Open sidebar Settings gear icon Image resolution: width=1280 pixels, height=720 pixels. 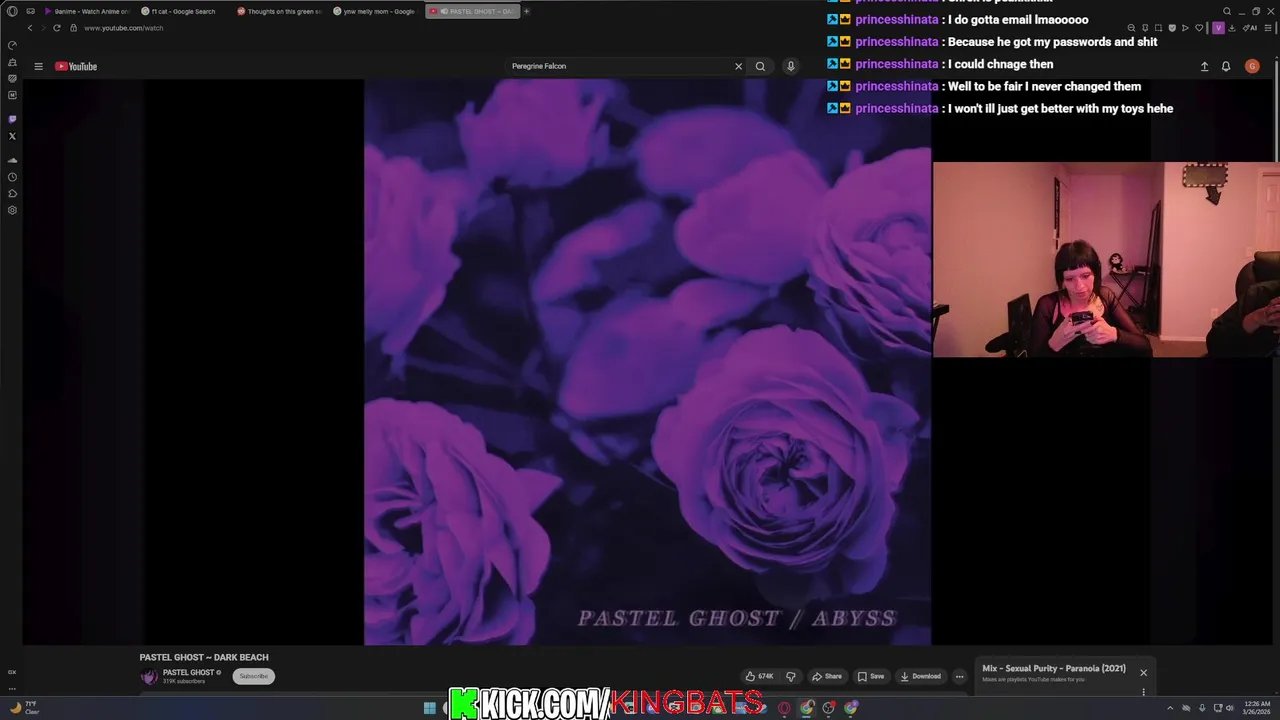click(12, 210)
